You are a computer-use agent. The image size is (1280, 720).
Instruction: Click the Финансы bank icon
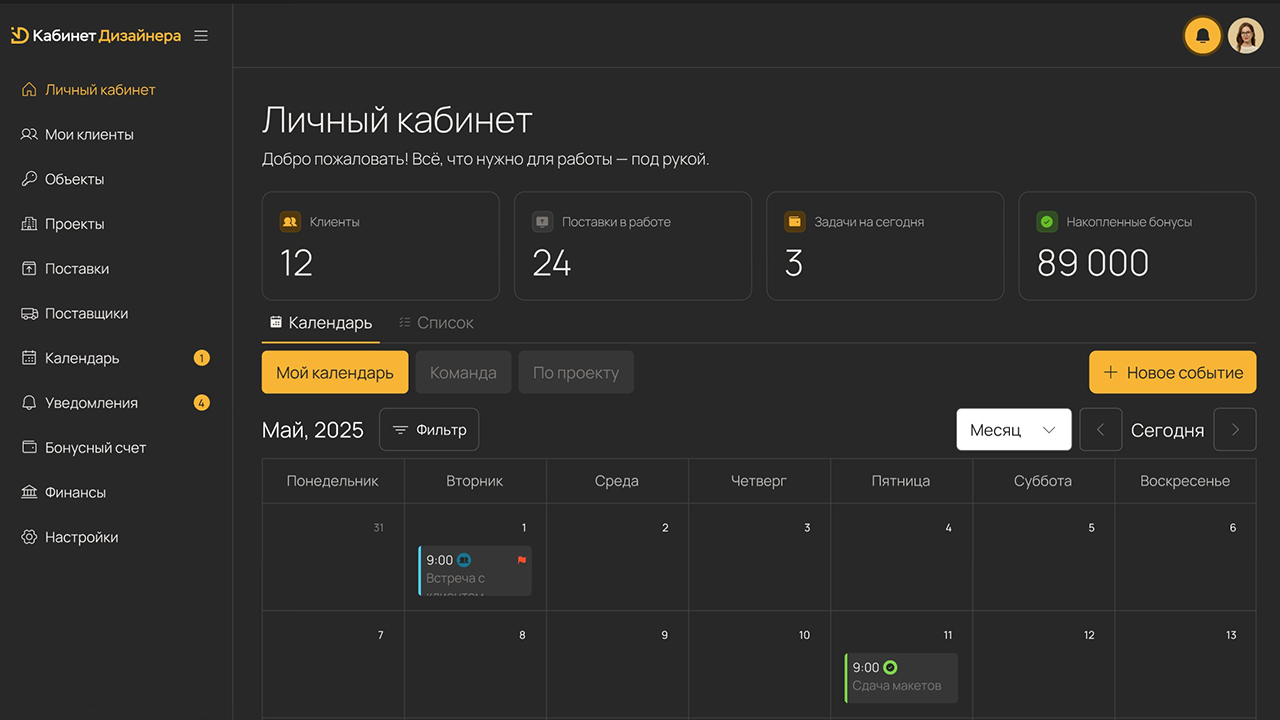coord(27,491)
